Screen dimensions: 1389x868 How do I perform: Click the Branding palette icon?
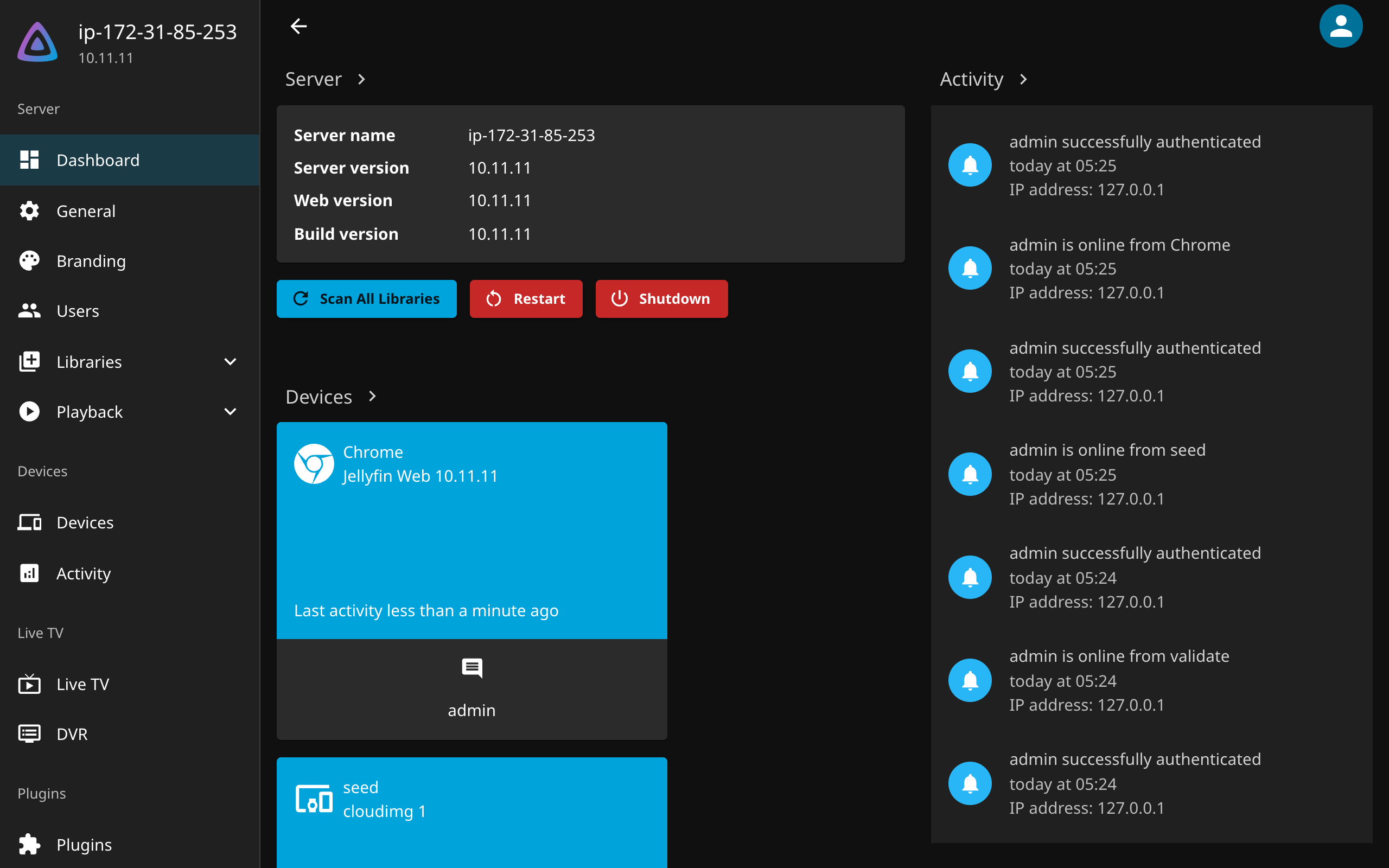click(29, 260)
